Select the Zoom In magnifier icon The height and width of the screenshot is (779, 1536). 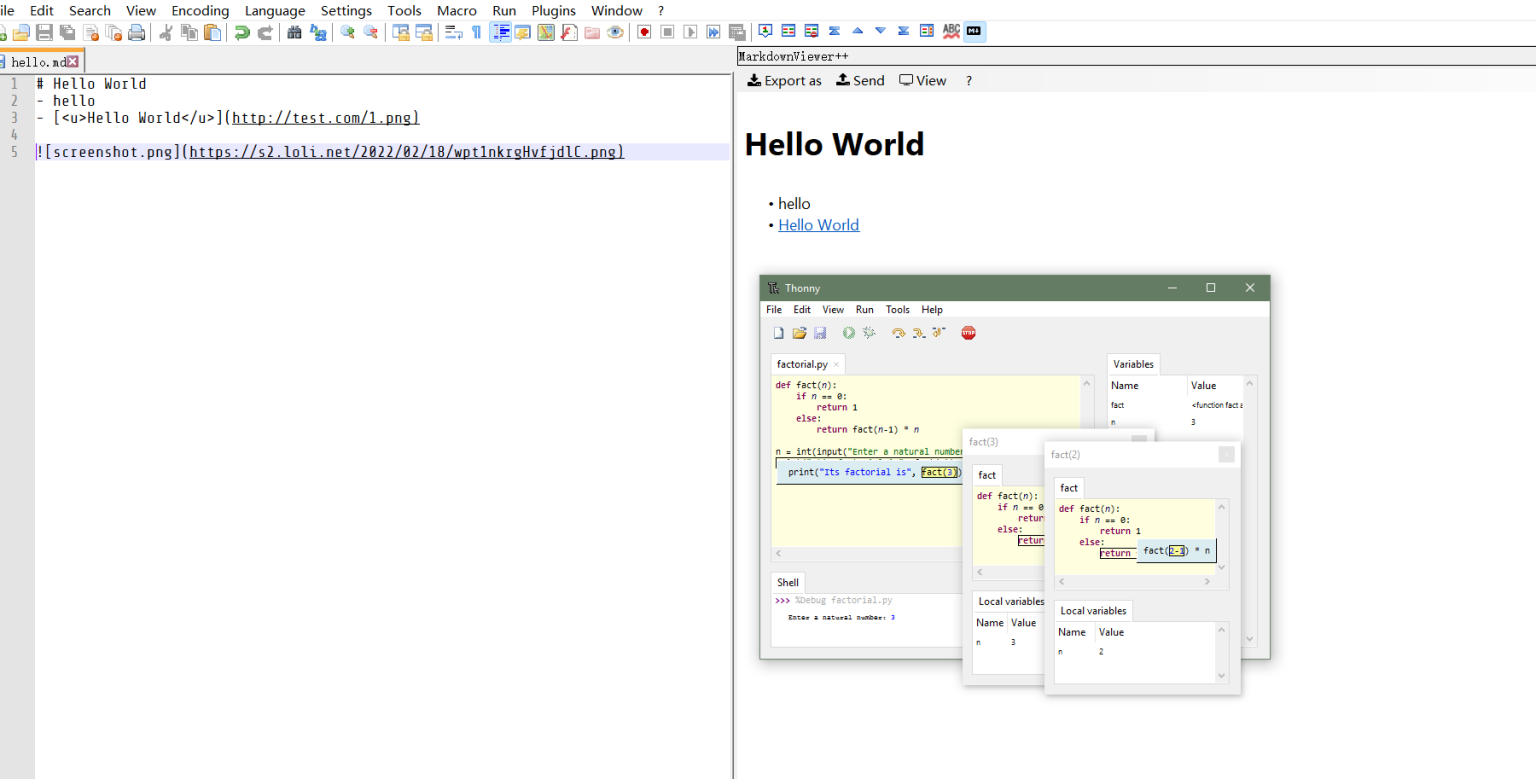point(347,31)
